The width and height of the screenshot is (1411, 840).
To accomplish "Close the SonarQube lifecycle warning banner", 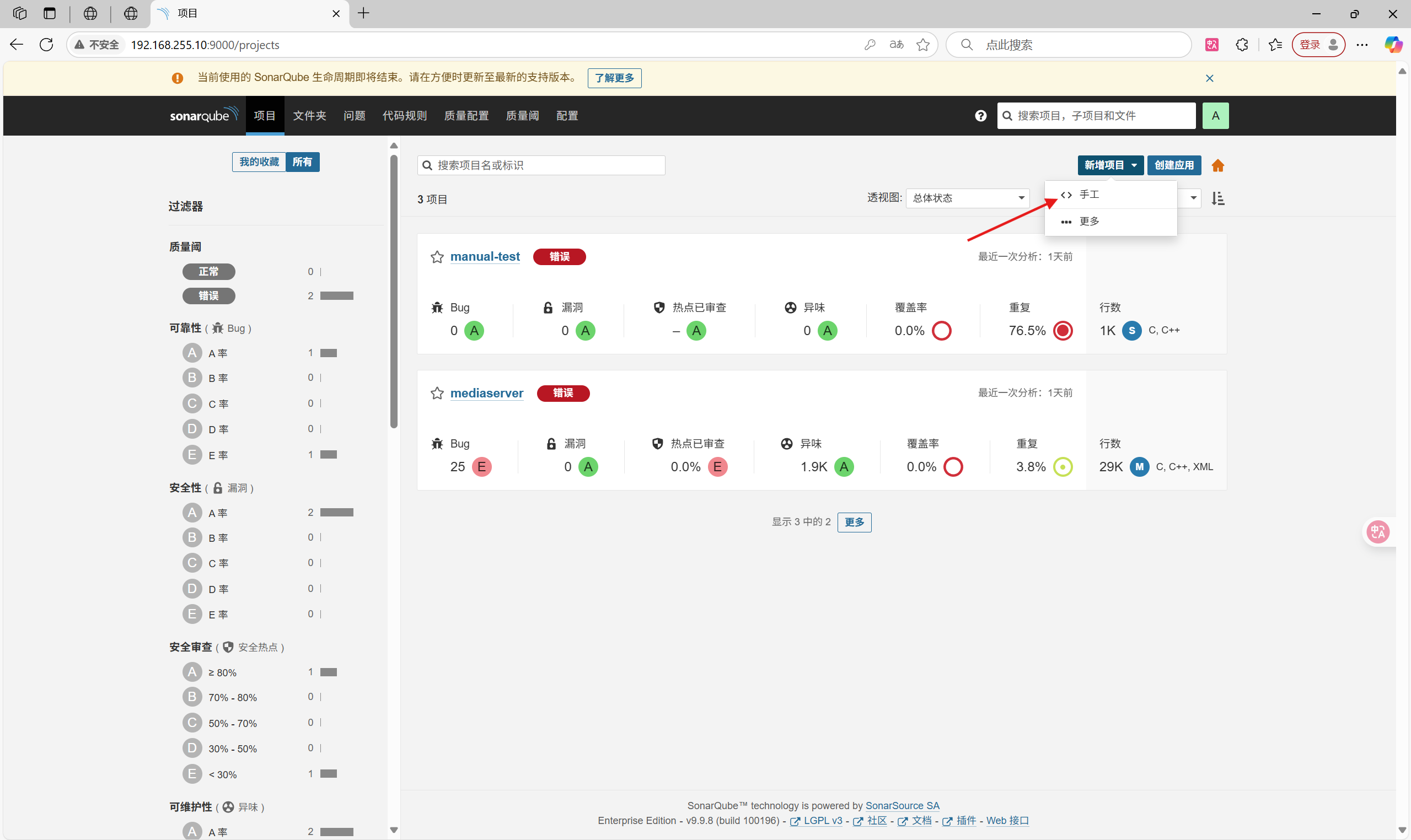I will coord(1209,78).
